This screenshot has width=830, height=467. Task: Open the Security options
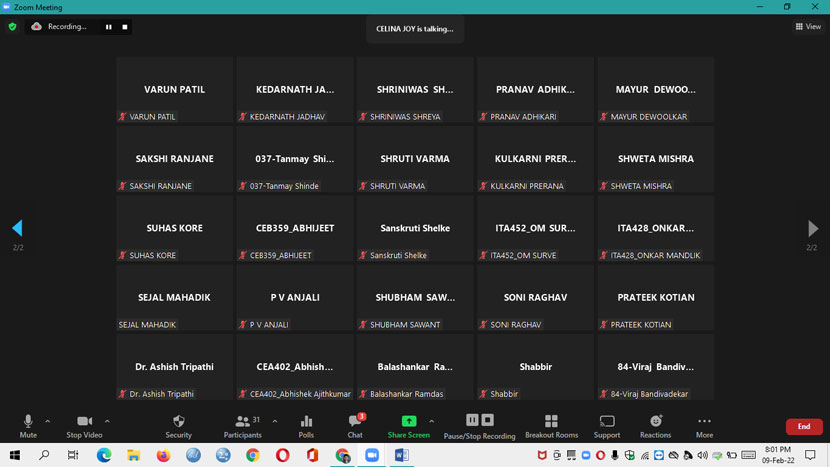[x=178, y=426]
